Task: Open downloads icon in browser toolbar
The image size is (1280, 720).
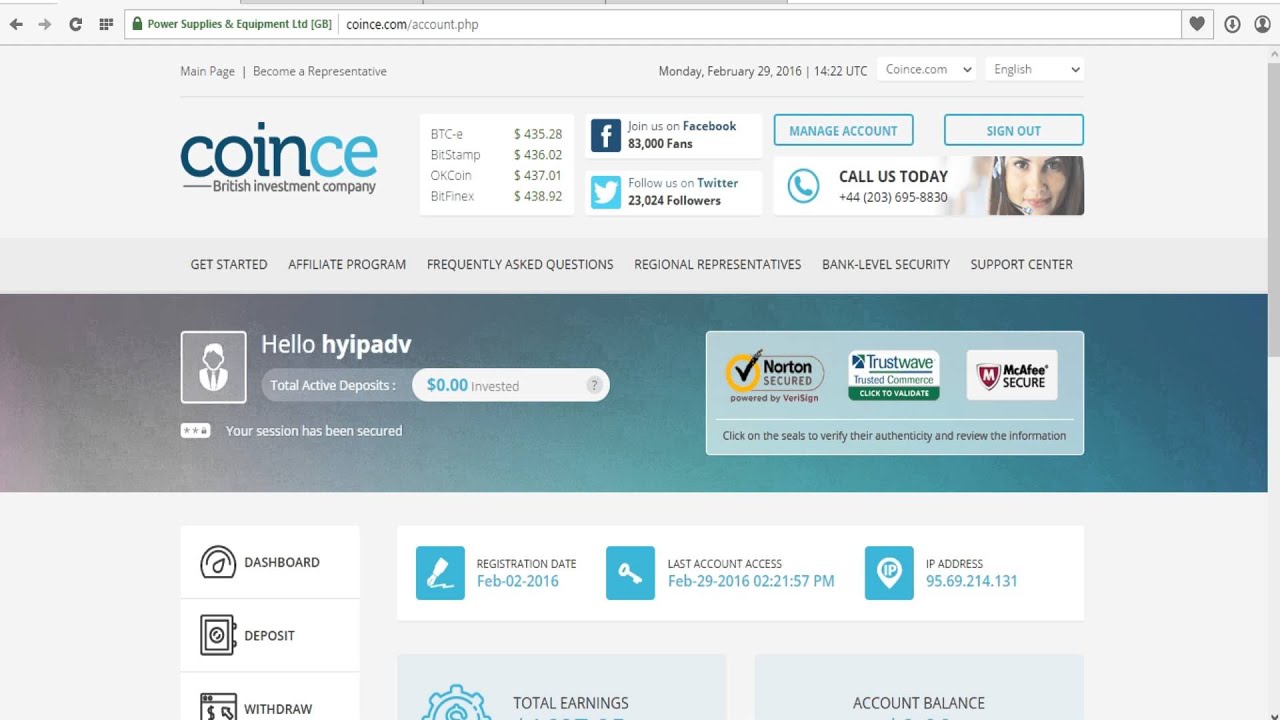Action: coord(1233,24)
